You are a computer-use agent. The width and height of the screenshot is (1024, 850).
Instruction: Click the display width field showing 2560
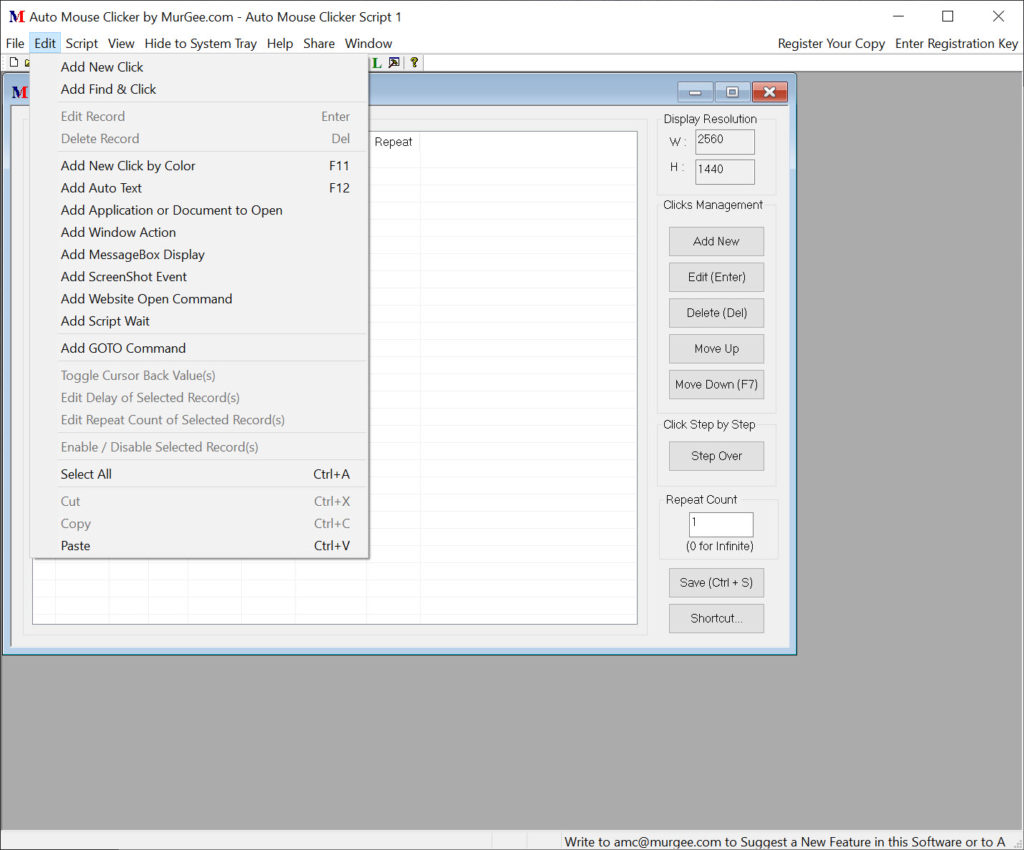[x=725, y=142]
